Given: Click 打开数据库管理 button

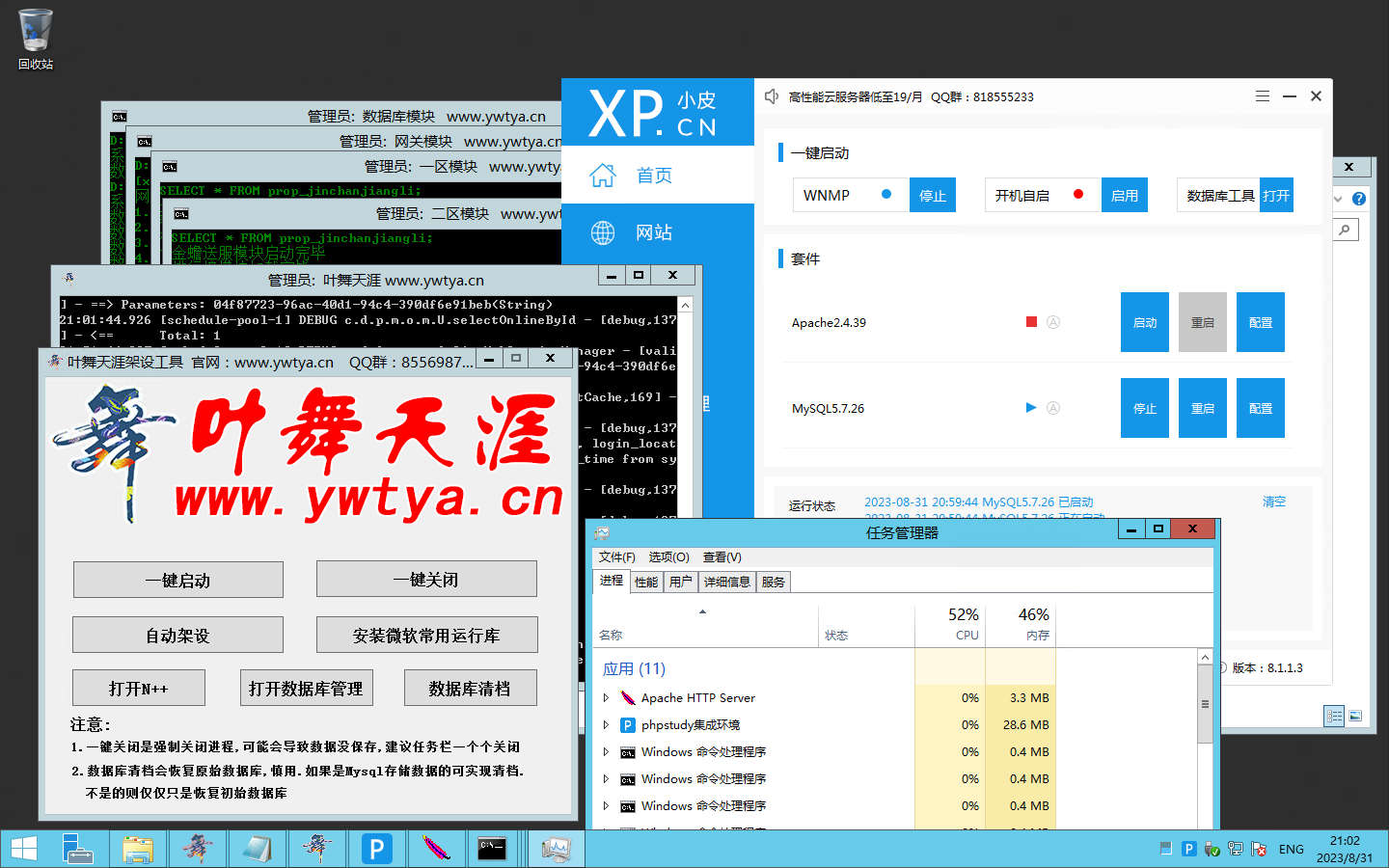Looking at the screenshot, I should click(x=306, y=688).
